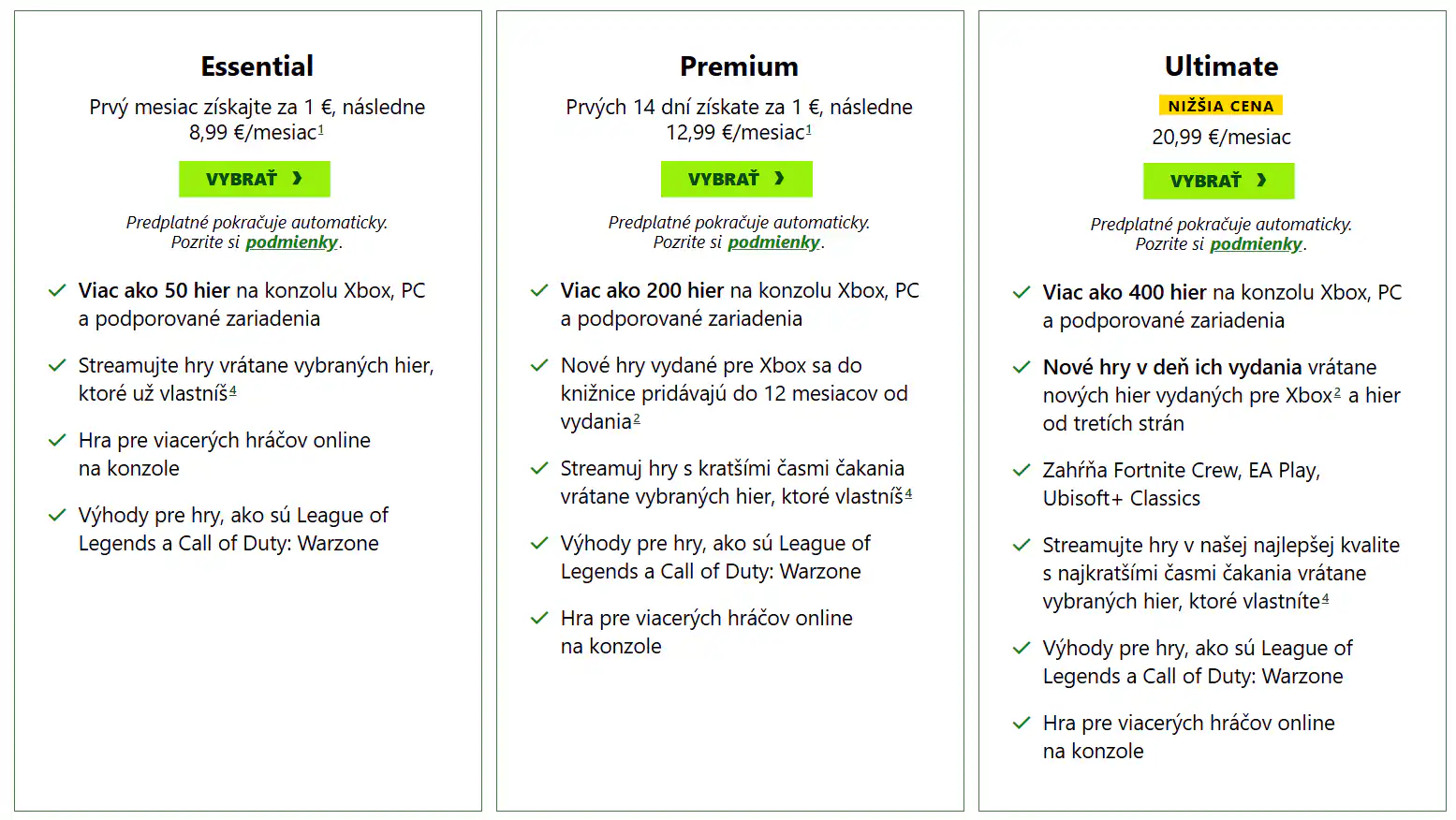Click checkmark next to 'Zahŕňa Fortnite Crew, EA Play'
The width and height of the screenshot is (1456, 820).
point(1022,471)
